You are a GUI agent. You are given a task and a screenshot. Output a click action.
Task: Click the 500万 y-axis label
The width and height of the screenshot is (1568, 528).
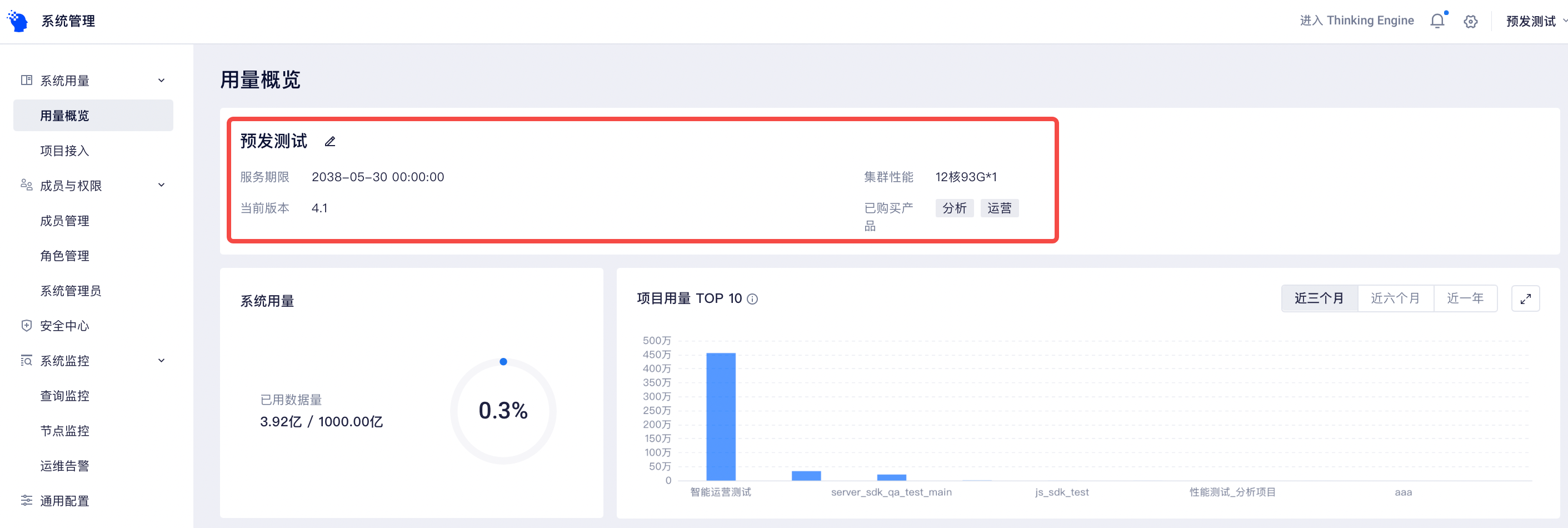[x=657, y=341]
